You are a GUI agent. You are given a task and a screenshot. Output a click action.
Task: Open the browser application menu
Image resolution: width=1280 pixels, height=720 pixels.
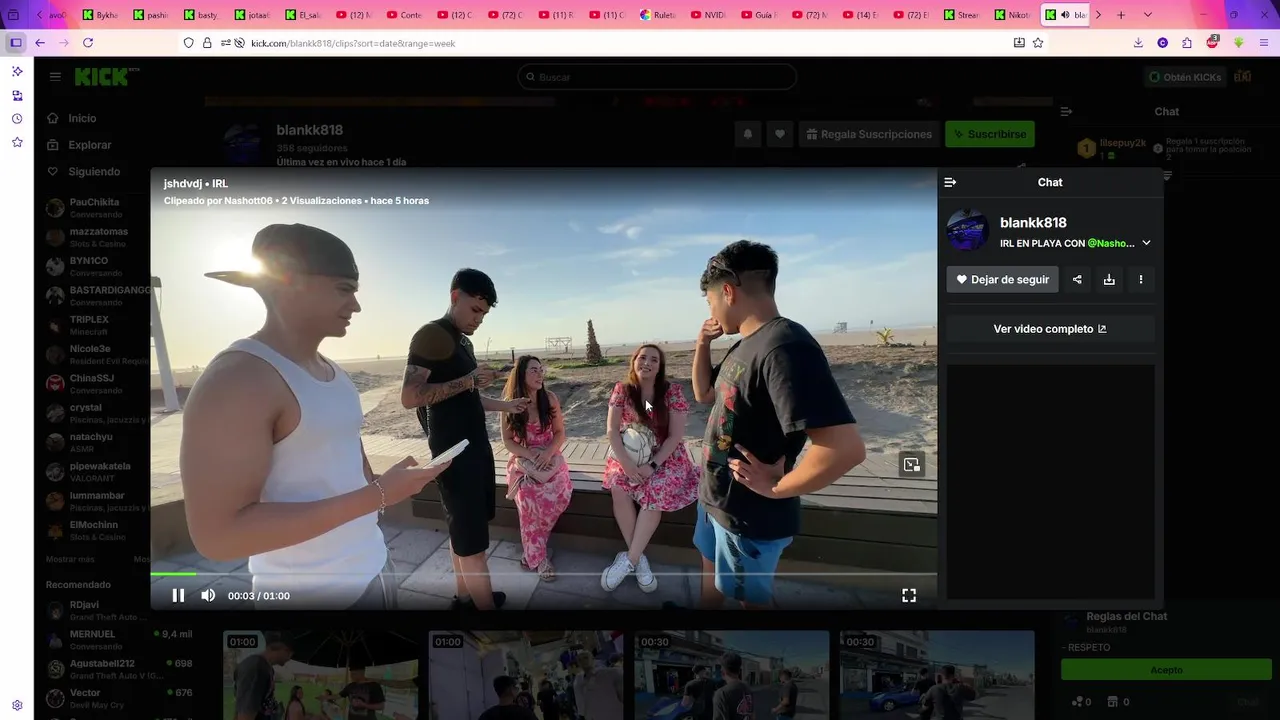1265,43
